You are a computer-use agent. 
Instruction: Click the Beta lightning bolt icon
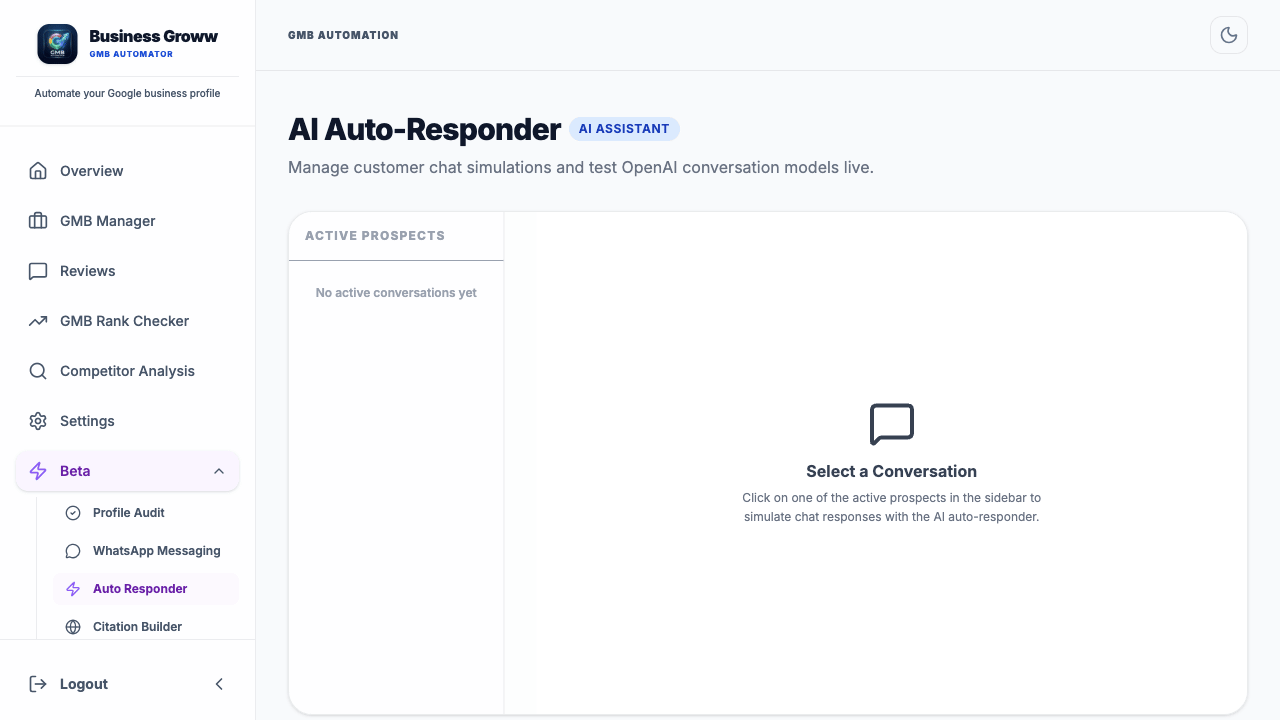click(38, 471)
